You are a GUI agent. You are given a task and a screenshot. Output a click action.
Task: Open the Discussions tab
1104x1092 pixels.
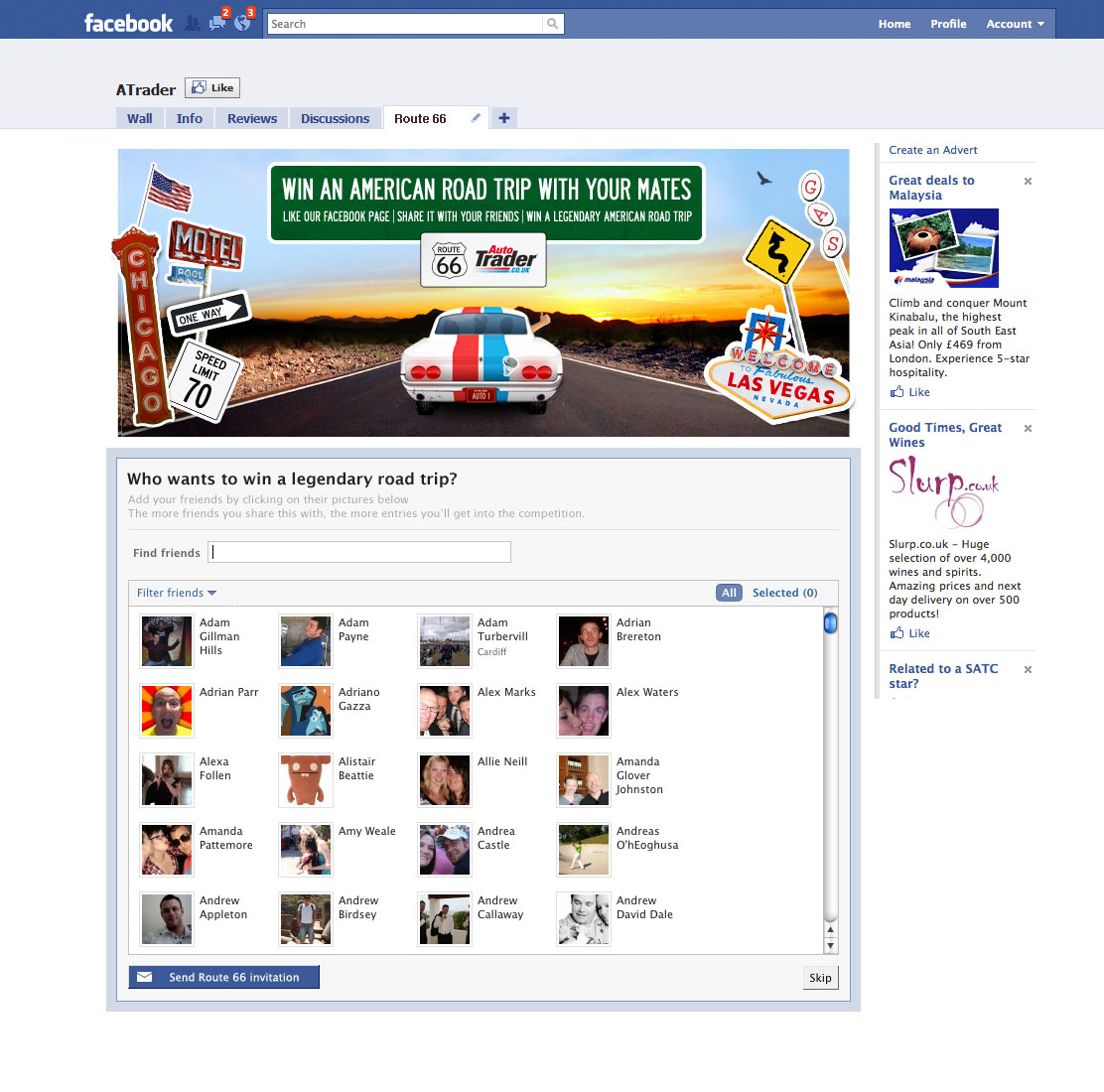click(335, 118)
